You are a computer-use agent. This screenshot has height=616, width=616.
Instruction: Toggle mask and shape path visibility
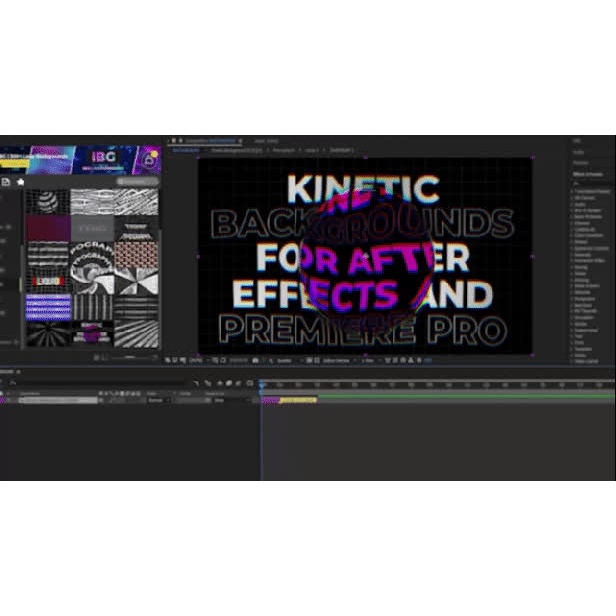coord(223,360)
